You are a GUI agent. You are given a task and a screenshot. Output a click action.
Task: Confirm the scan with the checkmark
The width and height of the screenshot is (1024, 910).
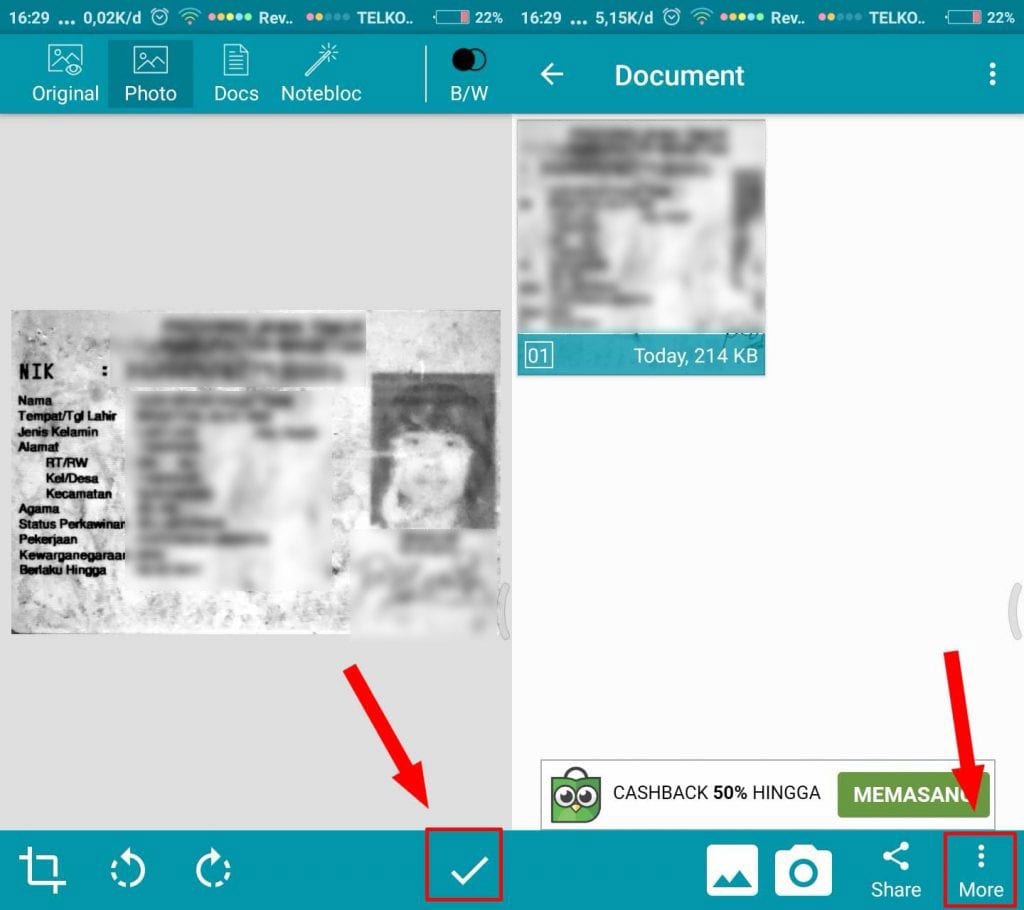click(468, 869)
